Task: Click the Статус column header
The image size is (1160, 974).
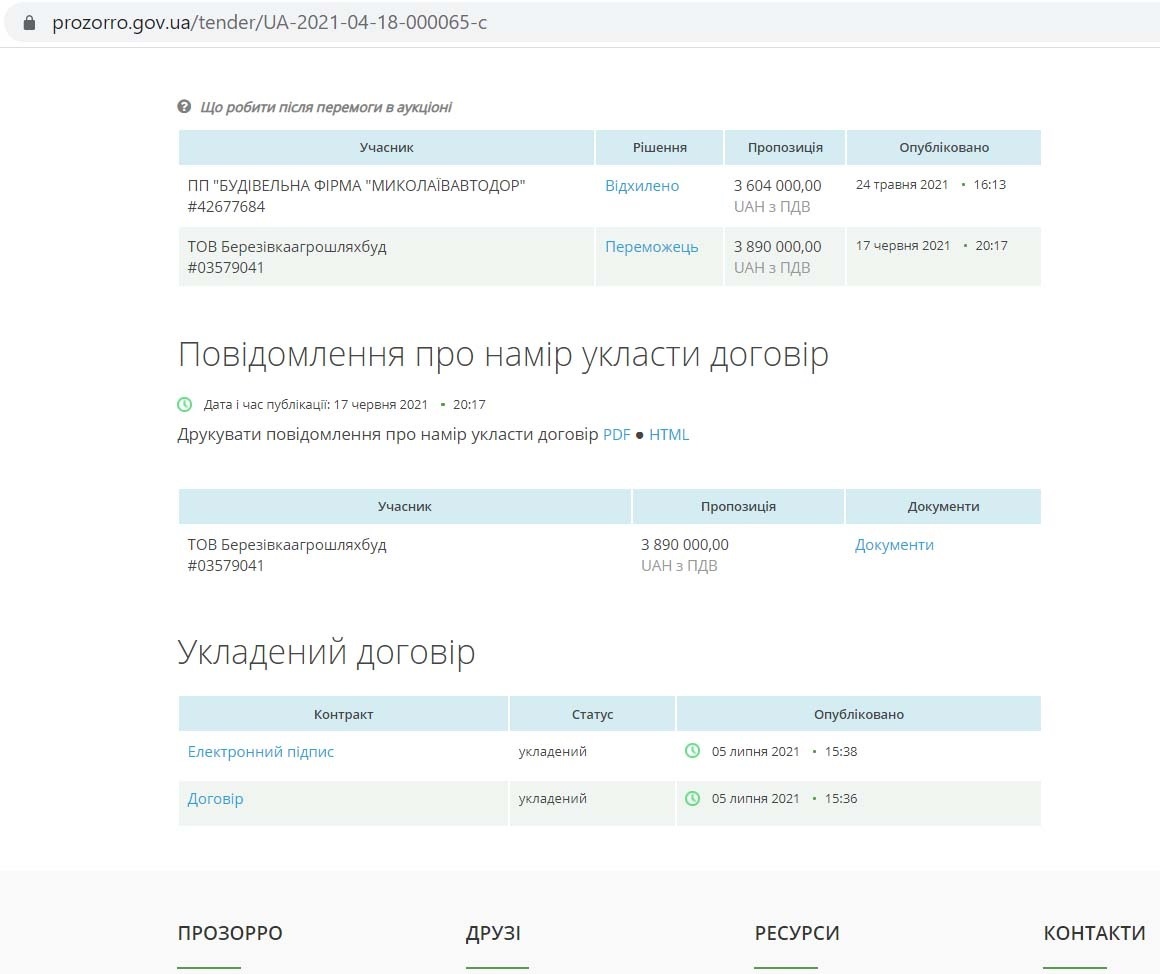Action: (x=593, y=714)
